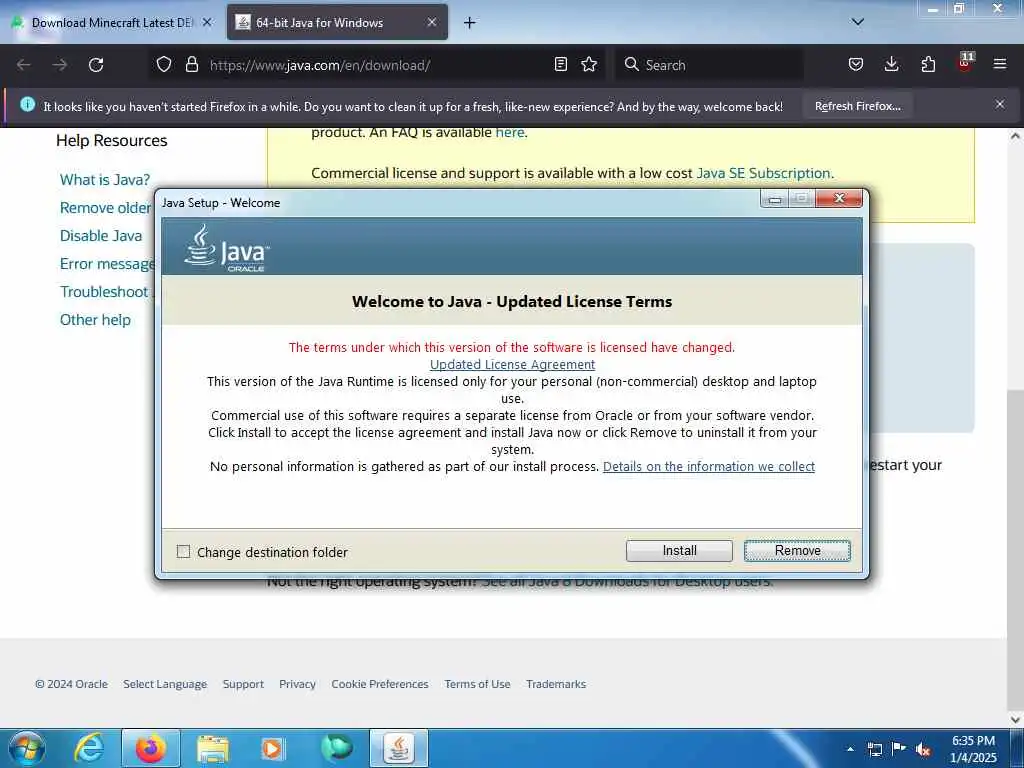Bookmark this page with the star icon
The height and width of the screenshot is (768, 1024).
[589, 64]
